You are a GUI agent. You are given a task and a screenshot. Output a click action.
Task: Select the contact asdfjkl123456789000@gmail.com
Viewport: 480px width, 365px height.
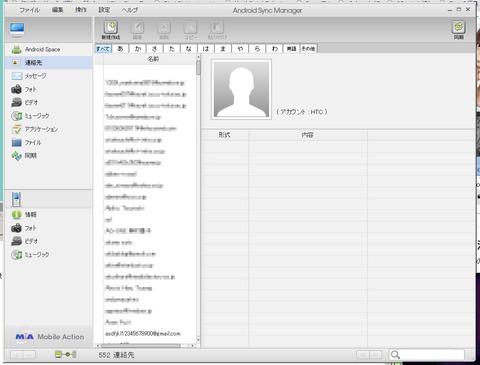143,334
